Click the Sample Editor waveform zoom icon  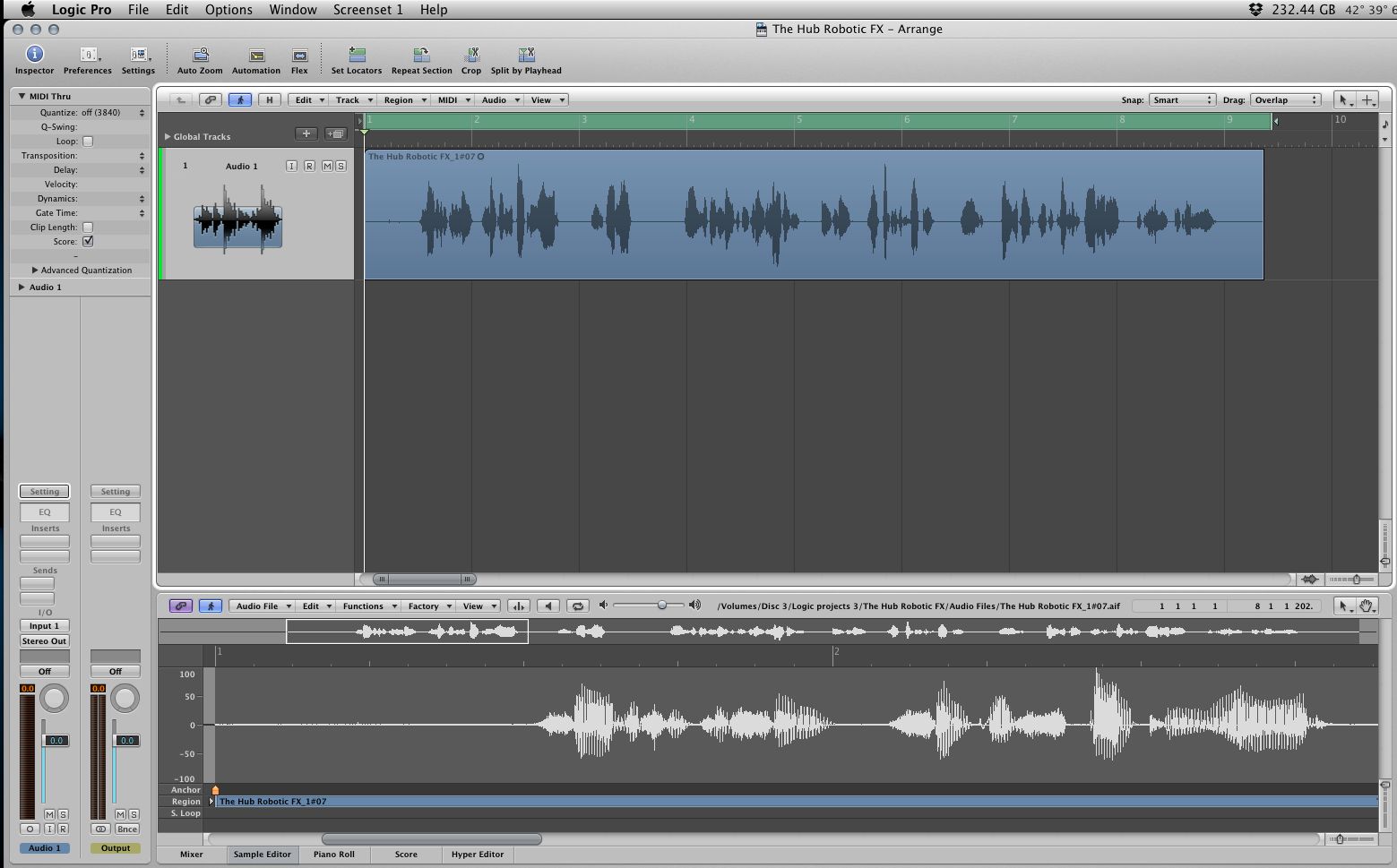point(519,606)
